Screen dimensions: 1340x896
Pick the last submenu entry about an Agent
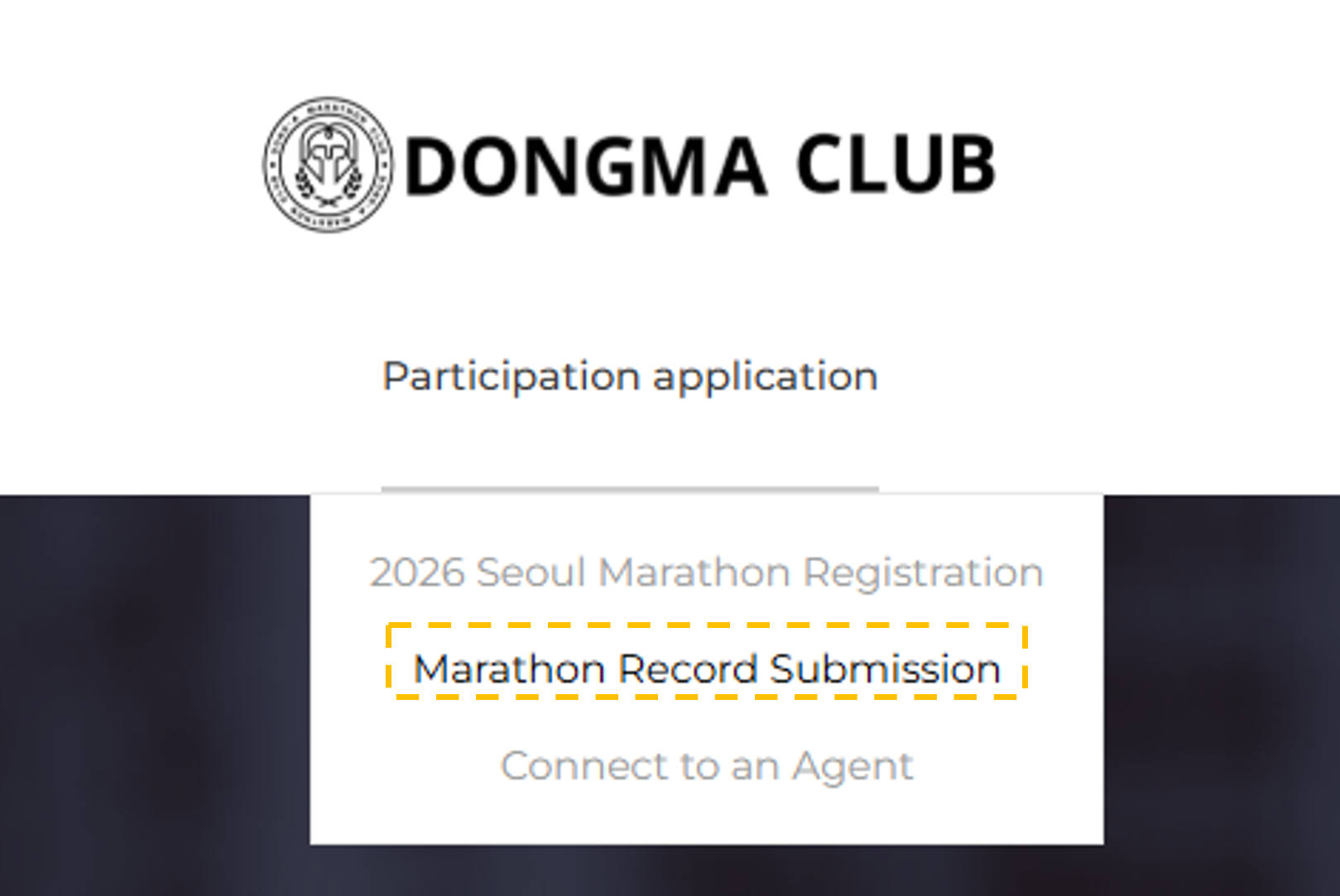(706, 766)
